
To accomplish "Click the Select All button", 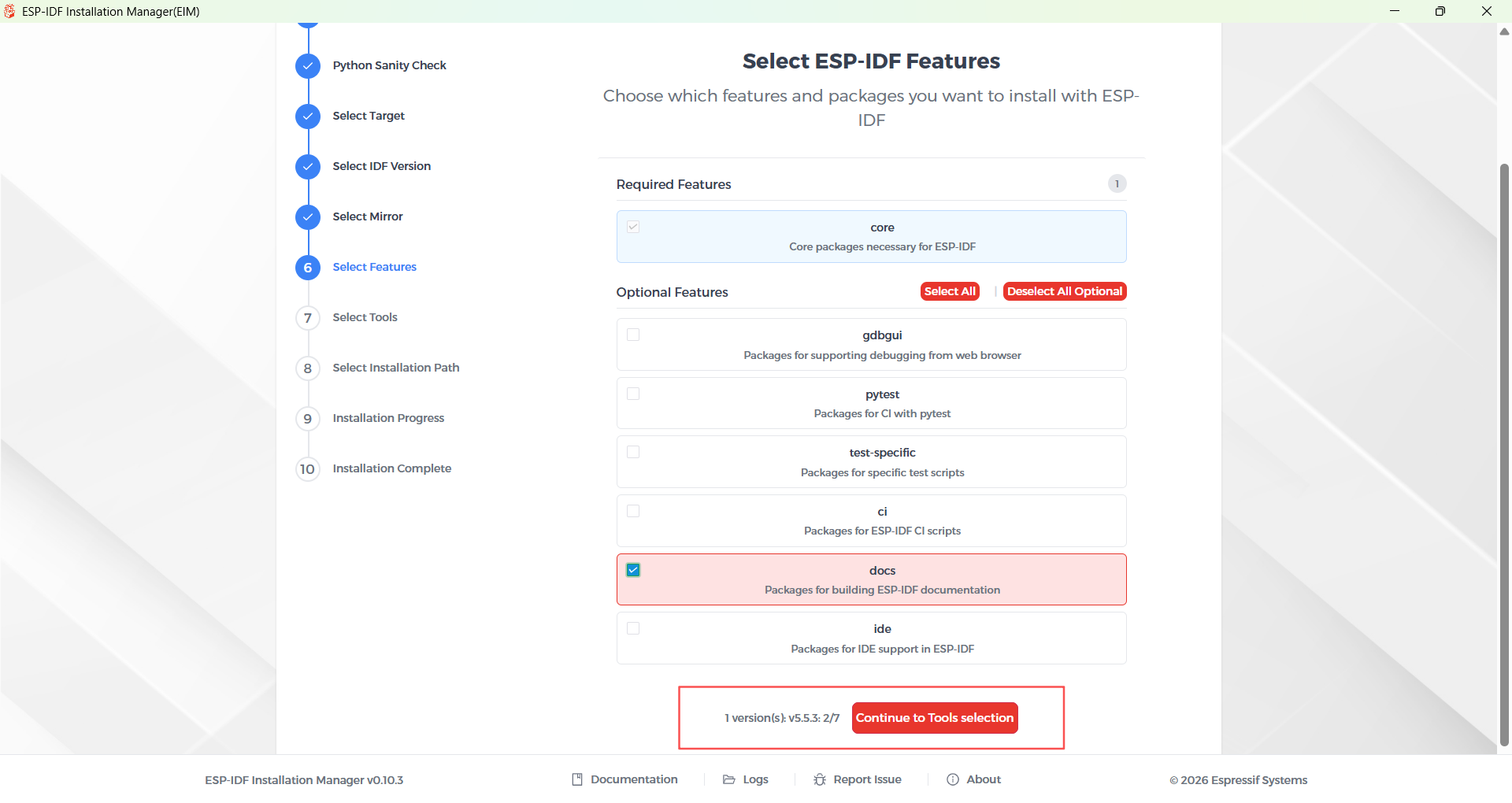I will 950,291.
